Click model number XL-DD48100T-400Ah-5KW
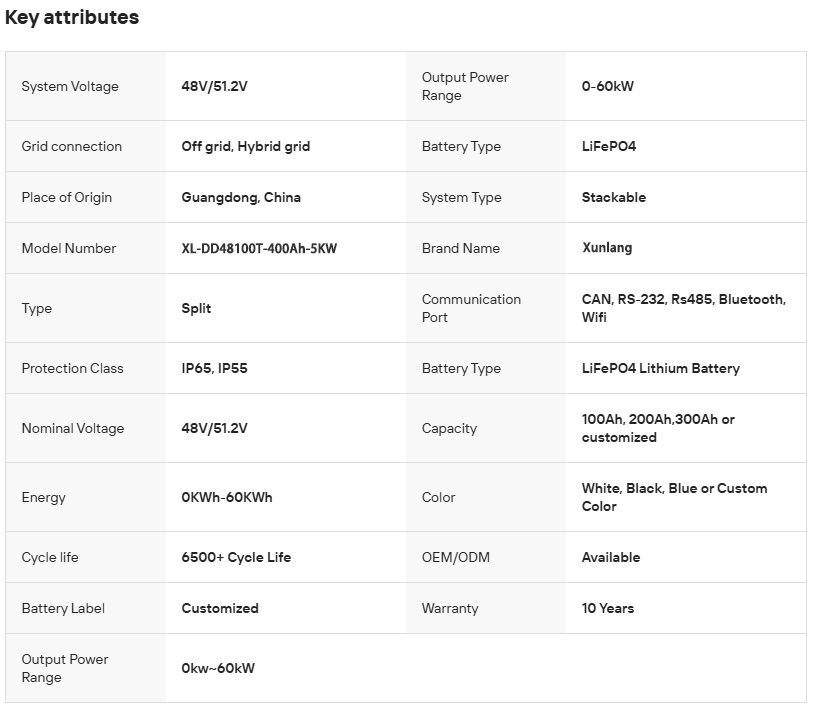Image resolution: width=813 pixels, height=708 pixels. [x=259, y=248]
